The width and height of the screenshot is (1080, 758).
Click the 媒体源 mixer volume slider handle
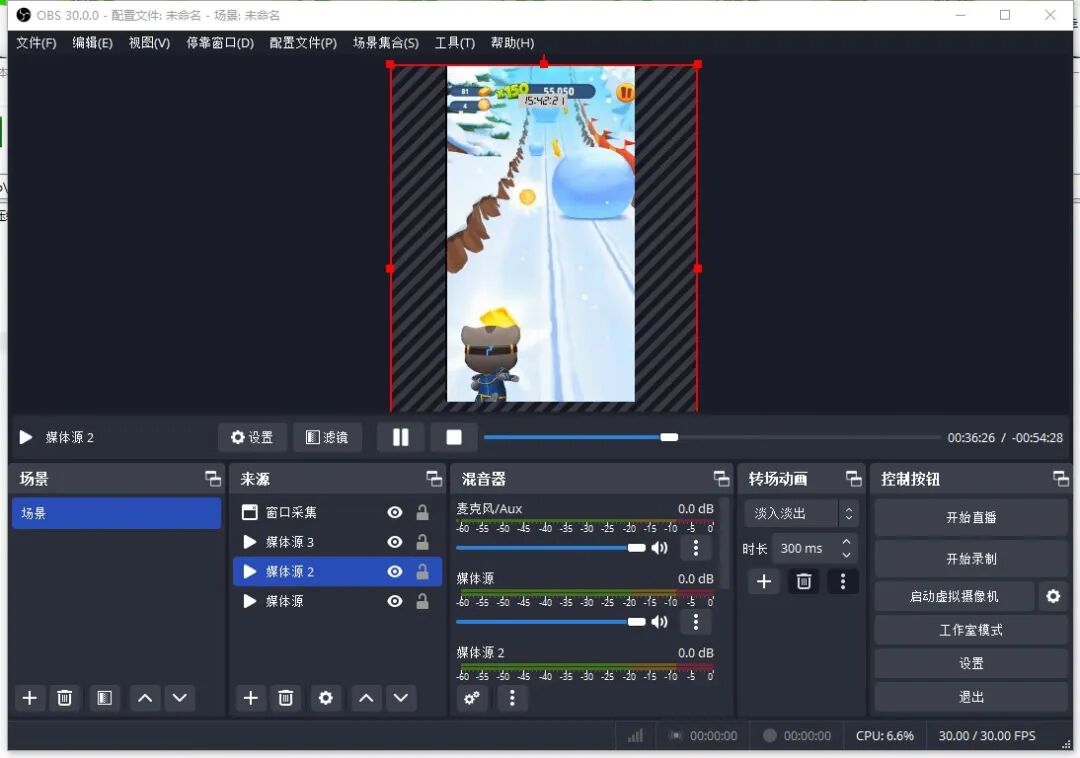click(x=636, y=622)
